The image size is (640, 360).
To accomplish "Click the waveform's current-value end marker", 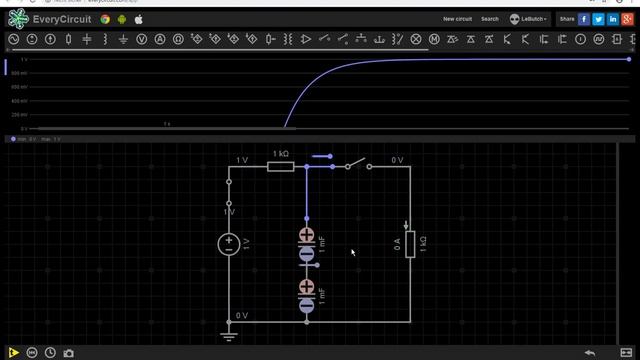I will pyautogui.click(x=629, y=60).
